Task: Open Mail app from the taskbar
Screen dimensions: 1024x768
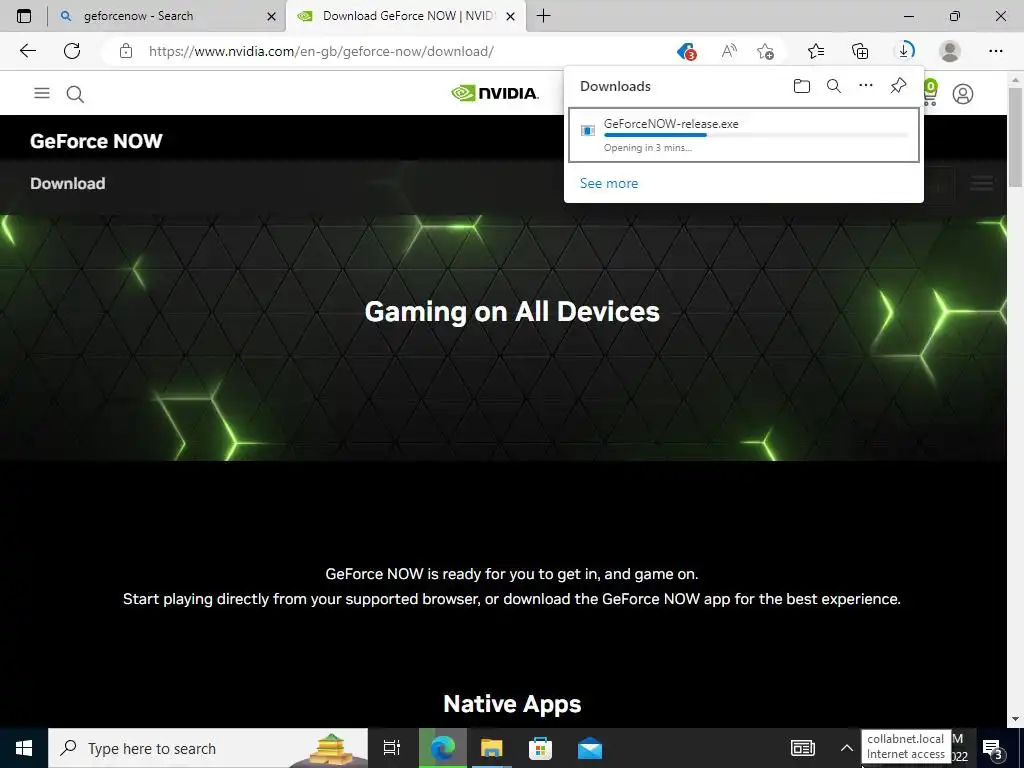Action: click(590, 748)
